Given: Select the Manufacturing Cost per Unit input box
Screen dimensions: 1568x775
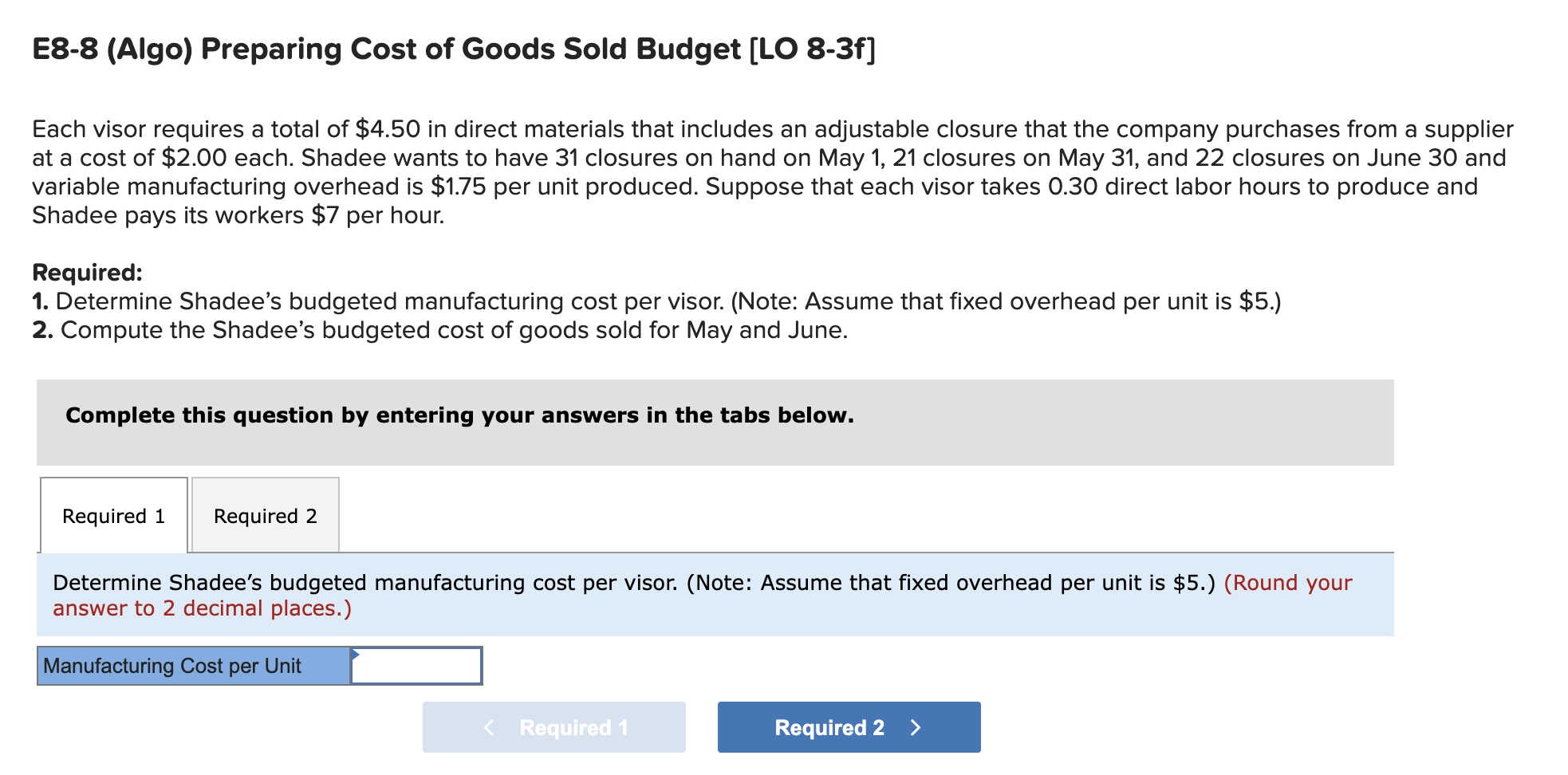Looking at the screenshot, I should tap(415, 665).
